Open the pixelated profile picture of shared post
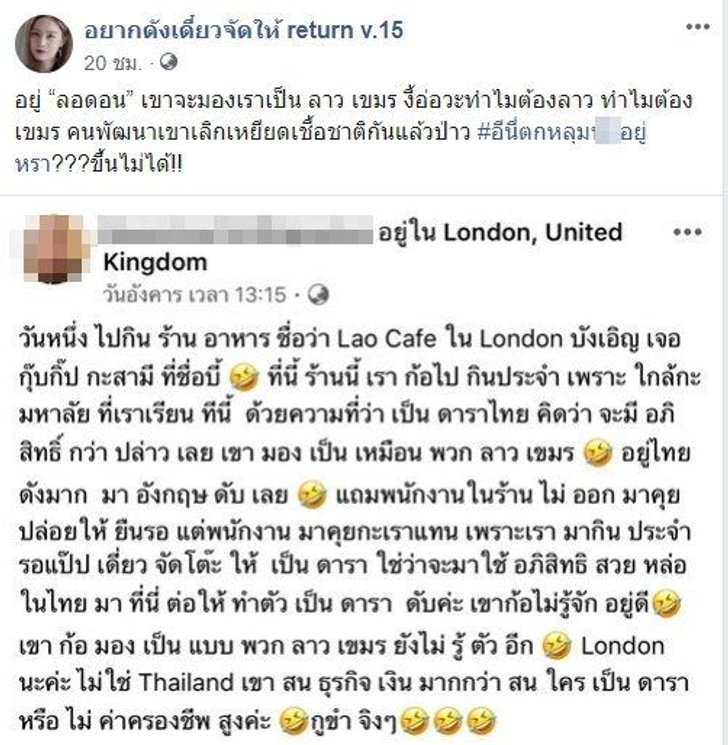 tap(55, 249)
